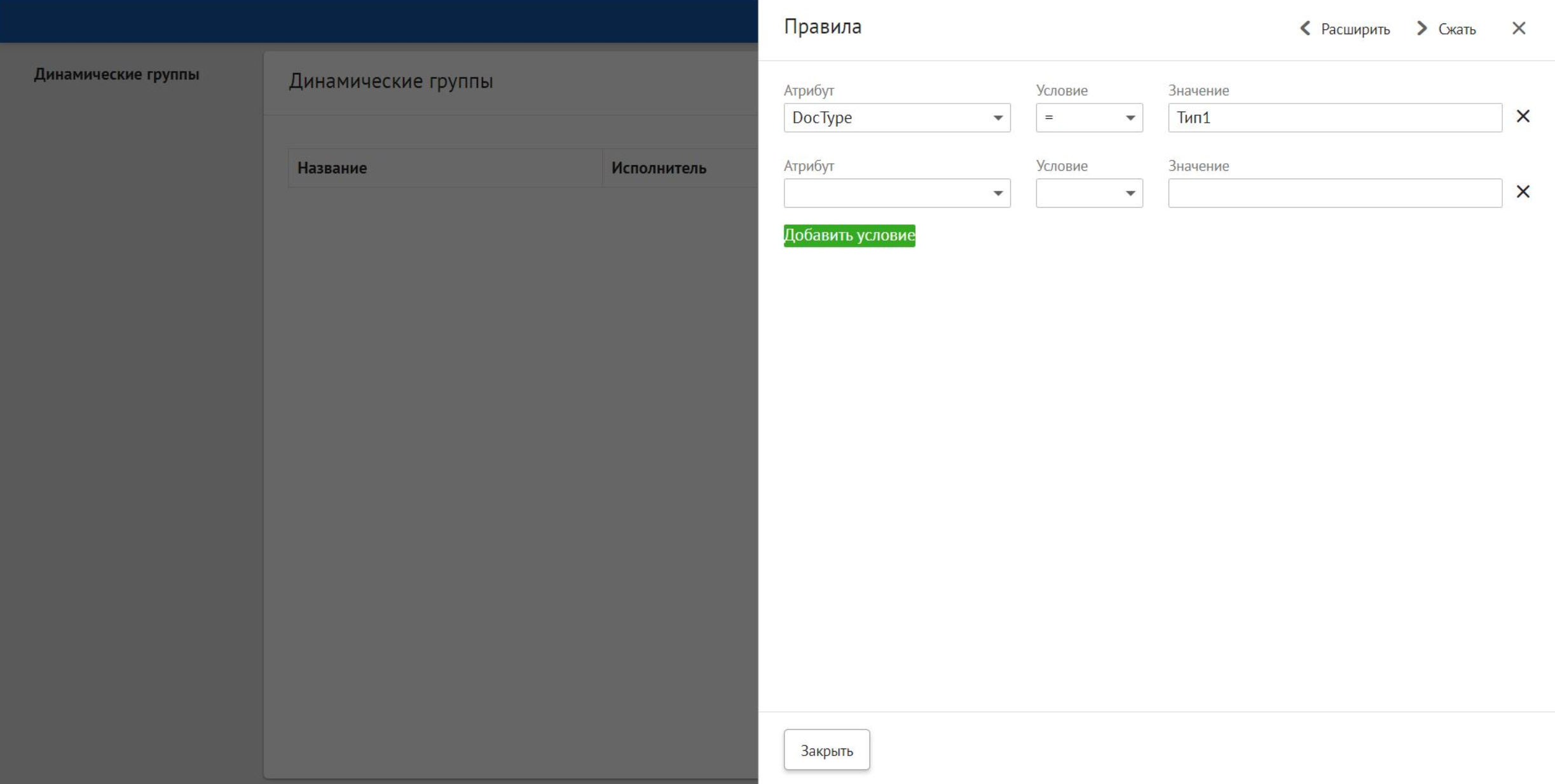The image size is (1555, 784).
Task: Click the empty Значение input of the second rule
Action: coord(1334,193)
